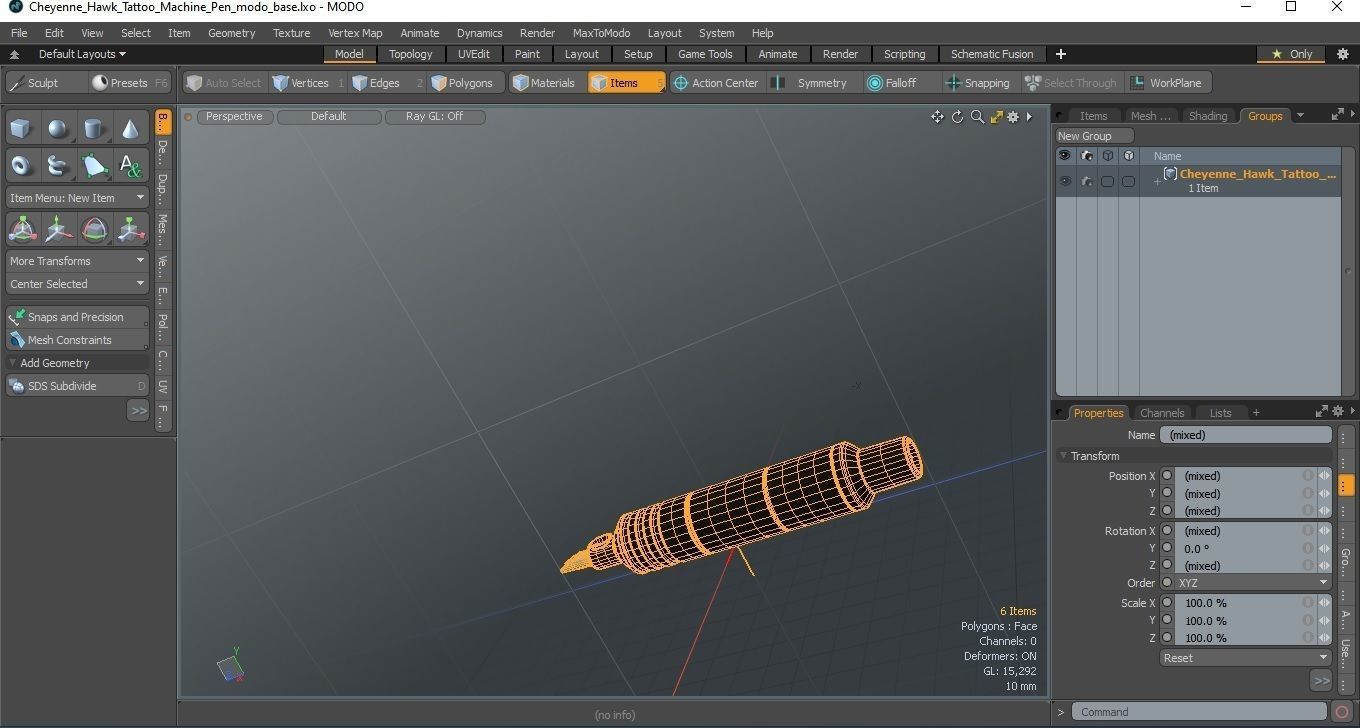Expand the More Transforms dropdown
The height and width of the screenshot is (728, 1360).
[76, 260]
